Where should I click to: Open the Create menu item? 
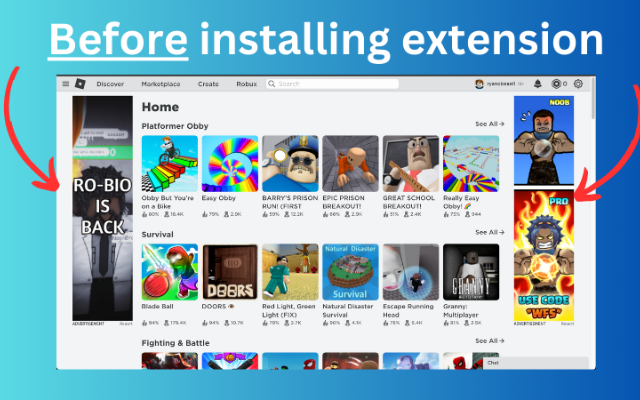[208, 84]
